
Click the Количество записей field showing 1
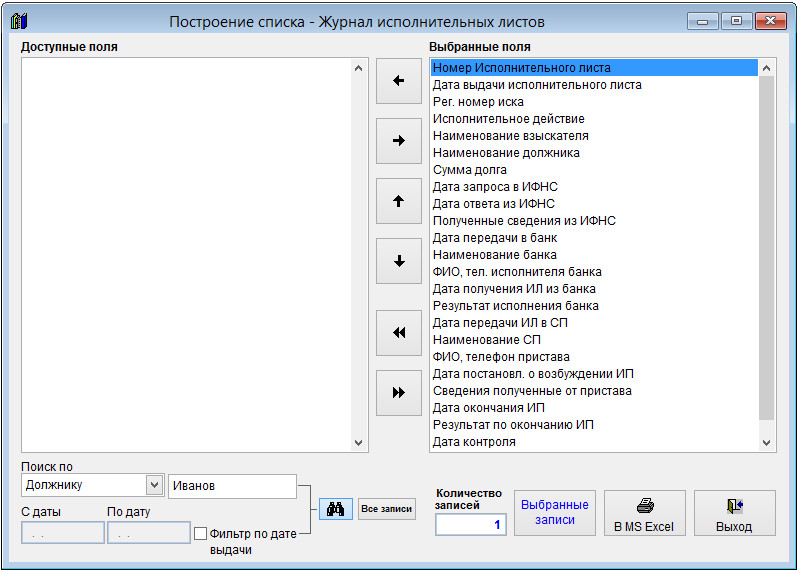pyautogui.click(x=470, y=525)
